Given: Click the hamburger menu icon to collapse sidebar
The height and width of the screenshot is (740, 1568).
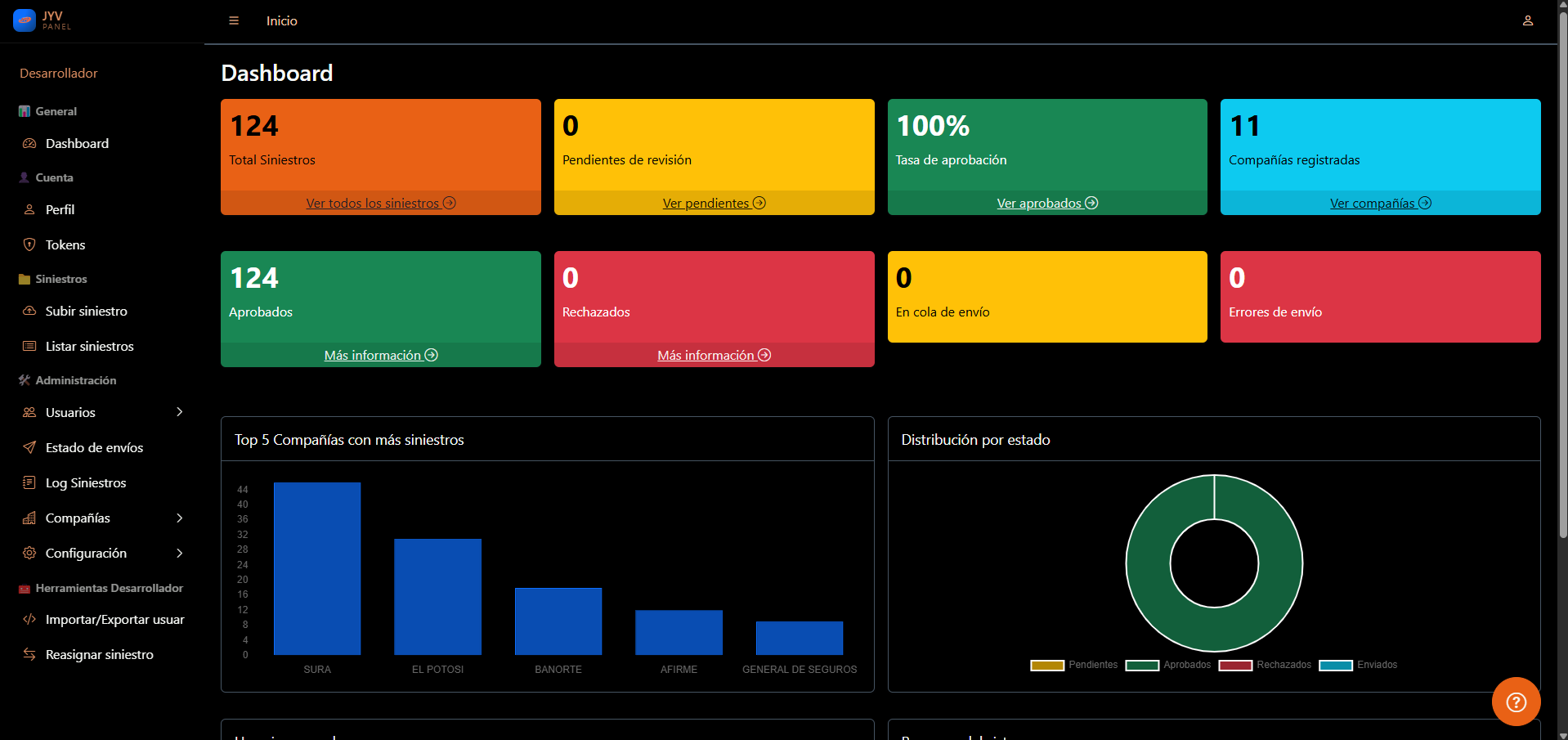Looking at the screenshot, I should (234, 21).
